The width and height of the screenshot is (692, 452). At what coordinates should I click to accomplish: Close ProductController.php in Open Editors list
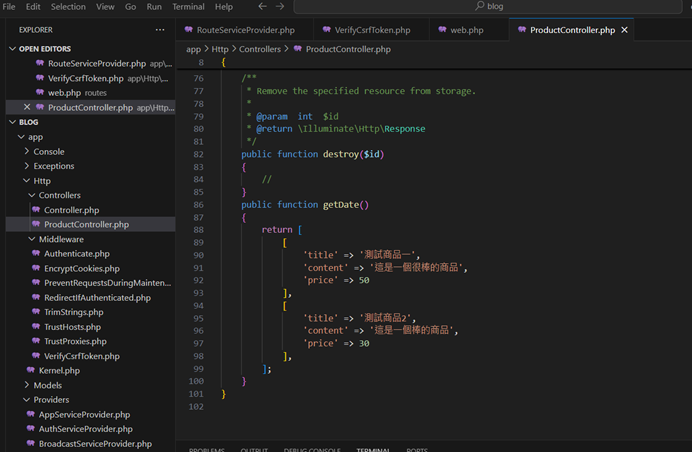(x=27, y=107)
